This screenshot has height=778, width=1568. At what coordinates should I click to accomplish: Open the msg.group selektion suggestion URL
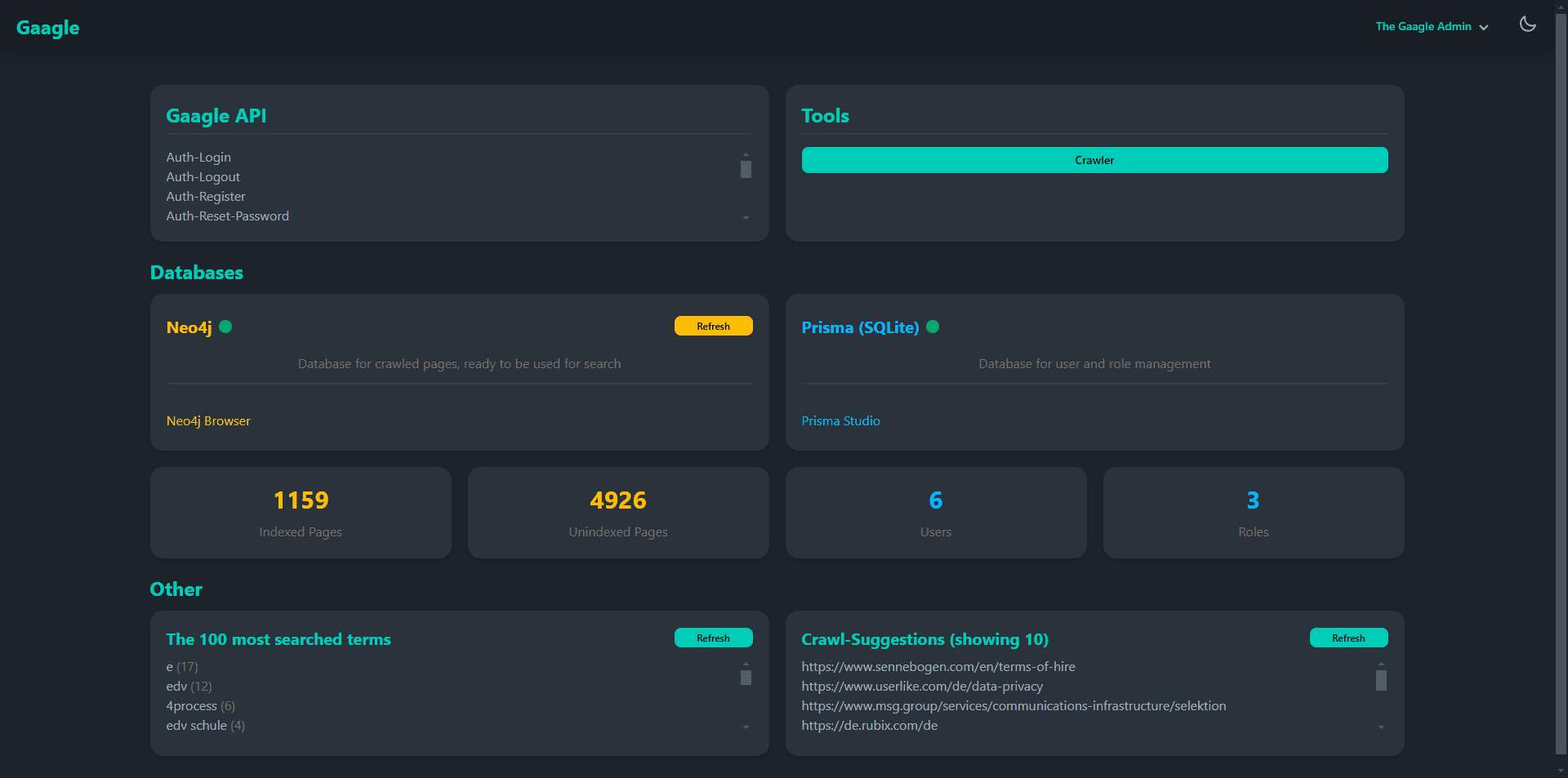(1013, 705)
